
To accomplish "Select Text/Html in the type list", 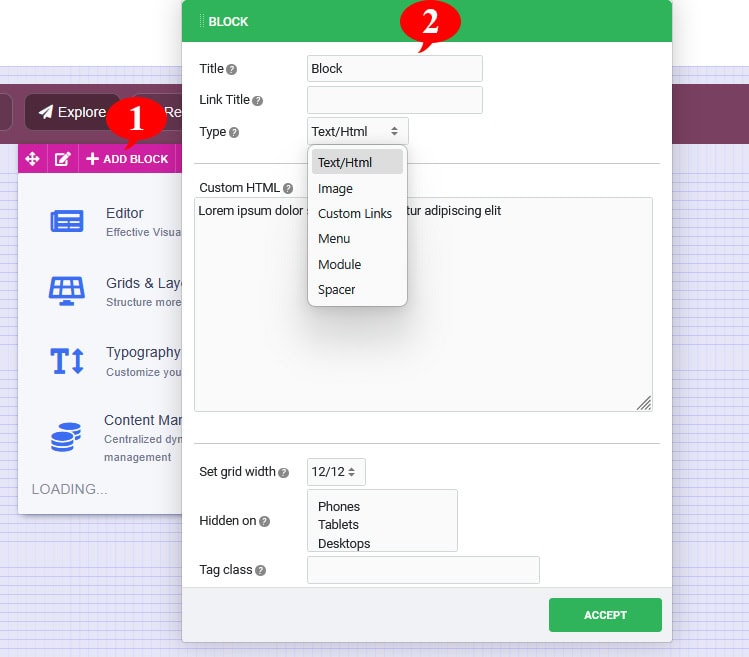I will coord(357,162).
